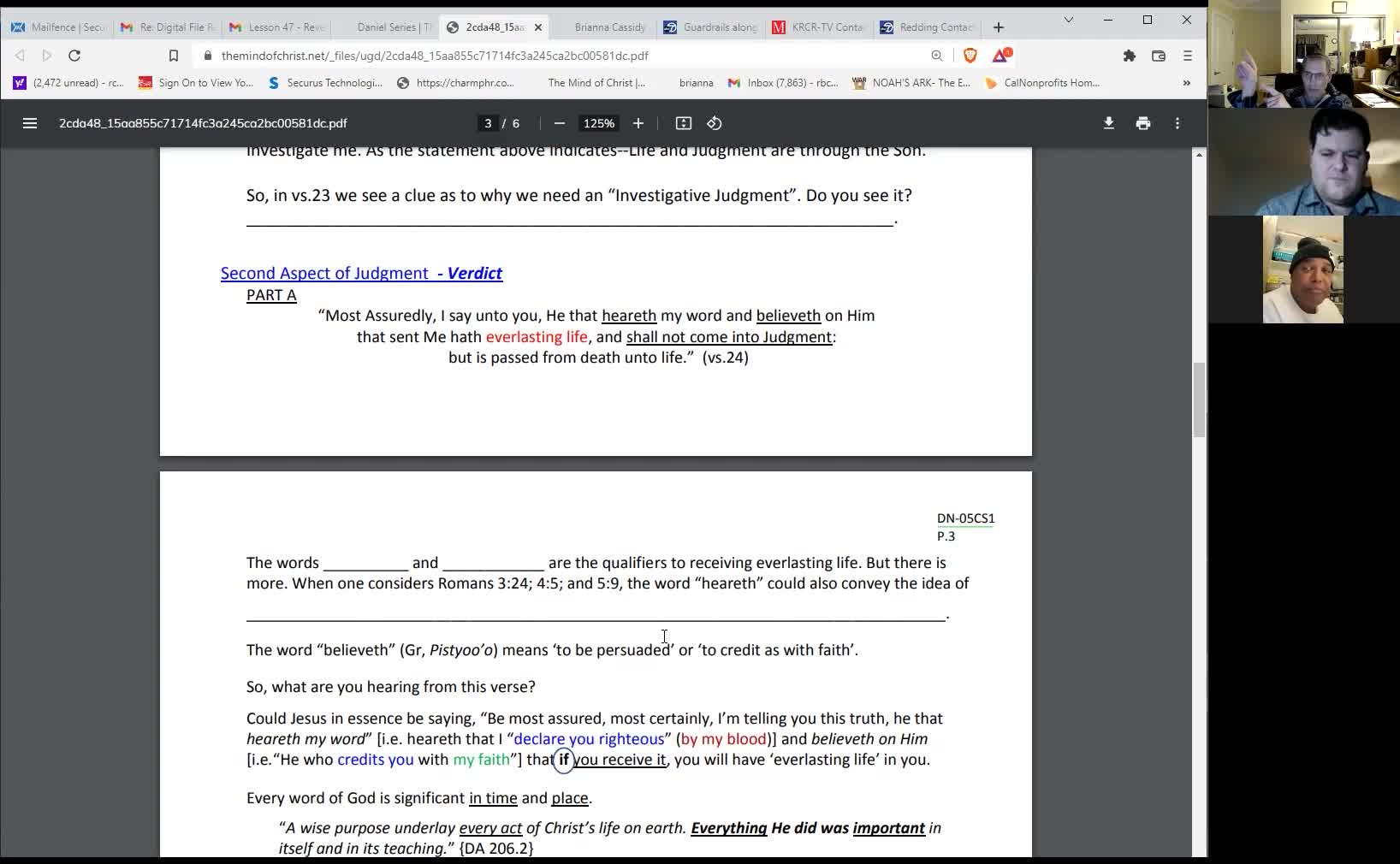Print the PDF document

pyautogui.click(x=1143, y=123)
